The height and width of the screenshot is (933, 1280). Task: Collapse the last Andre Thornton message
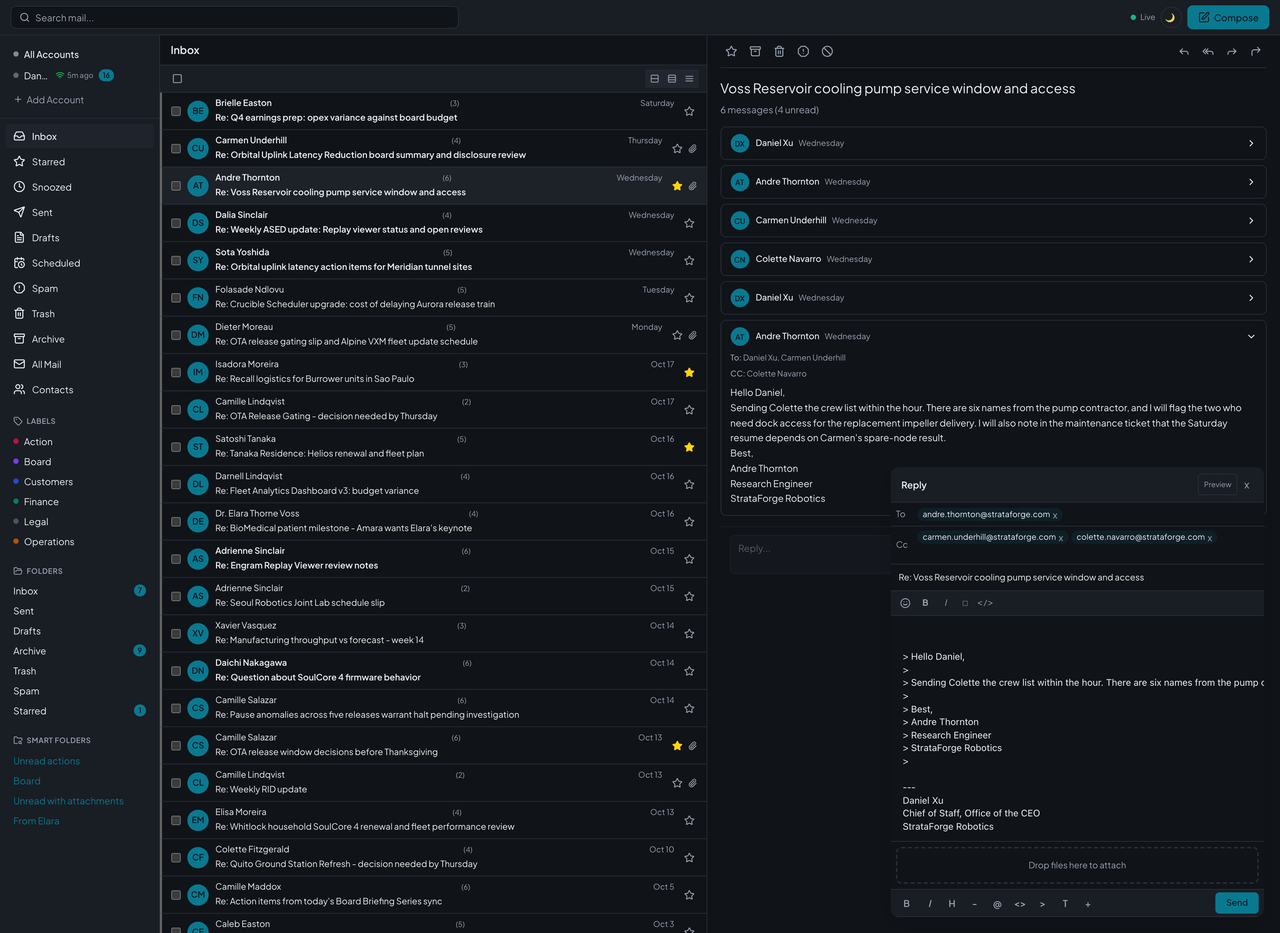1251,337
